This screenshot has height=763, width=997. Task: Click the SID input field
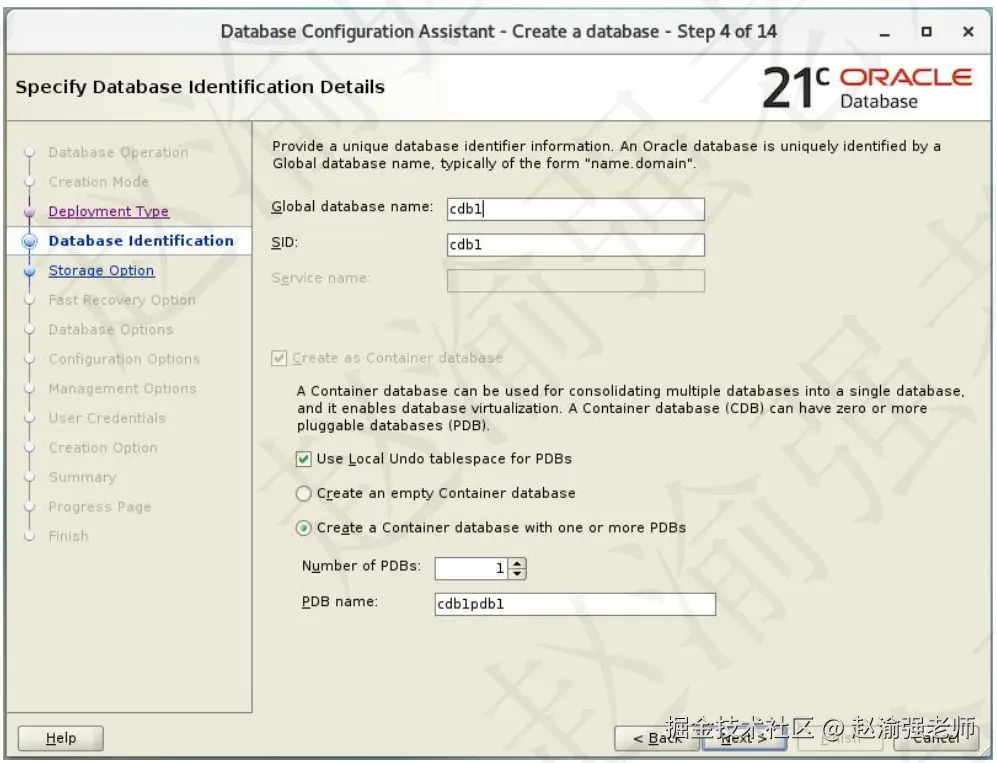coord(575,244)
